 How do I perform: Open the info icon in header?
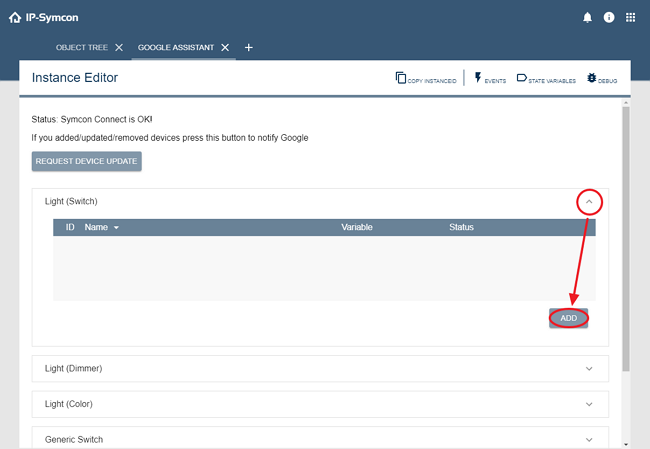(609, 17)
